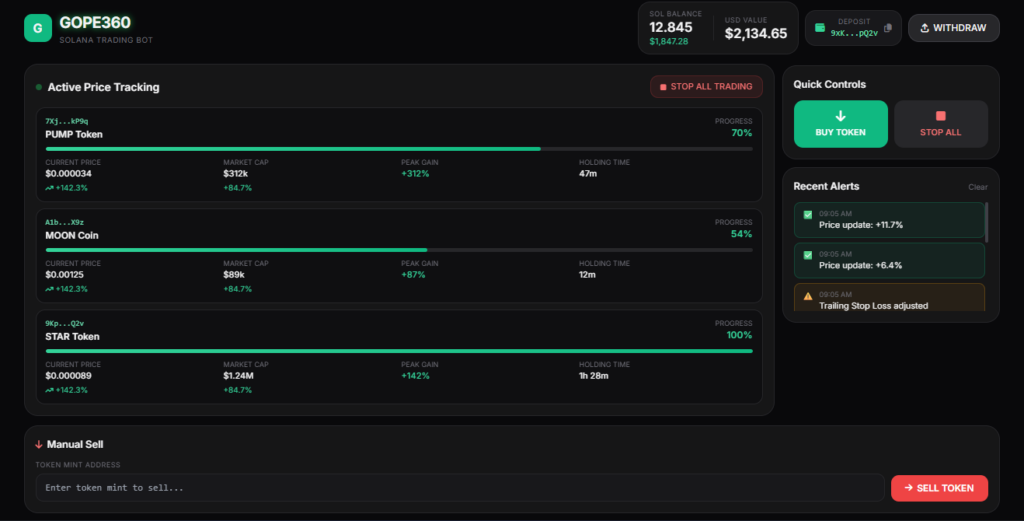Viewport: 1024px width, 521px height.
Task: Click the red down arrow beside Manual Sell
Action: point(39,445)
